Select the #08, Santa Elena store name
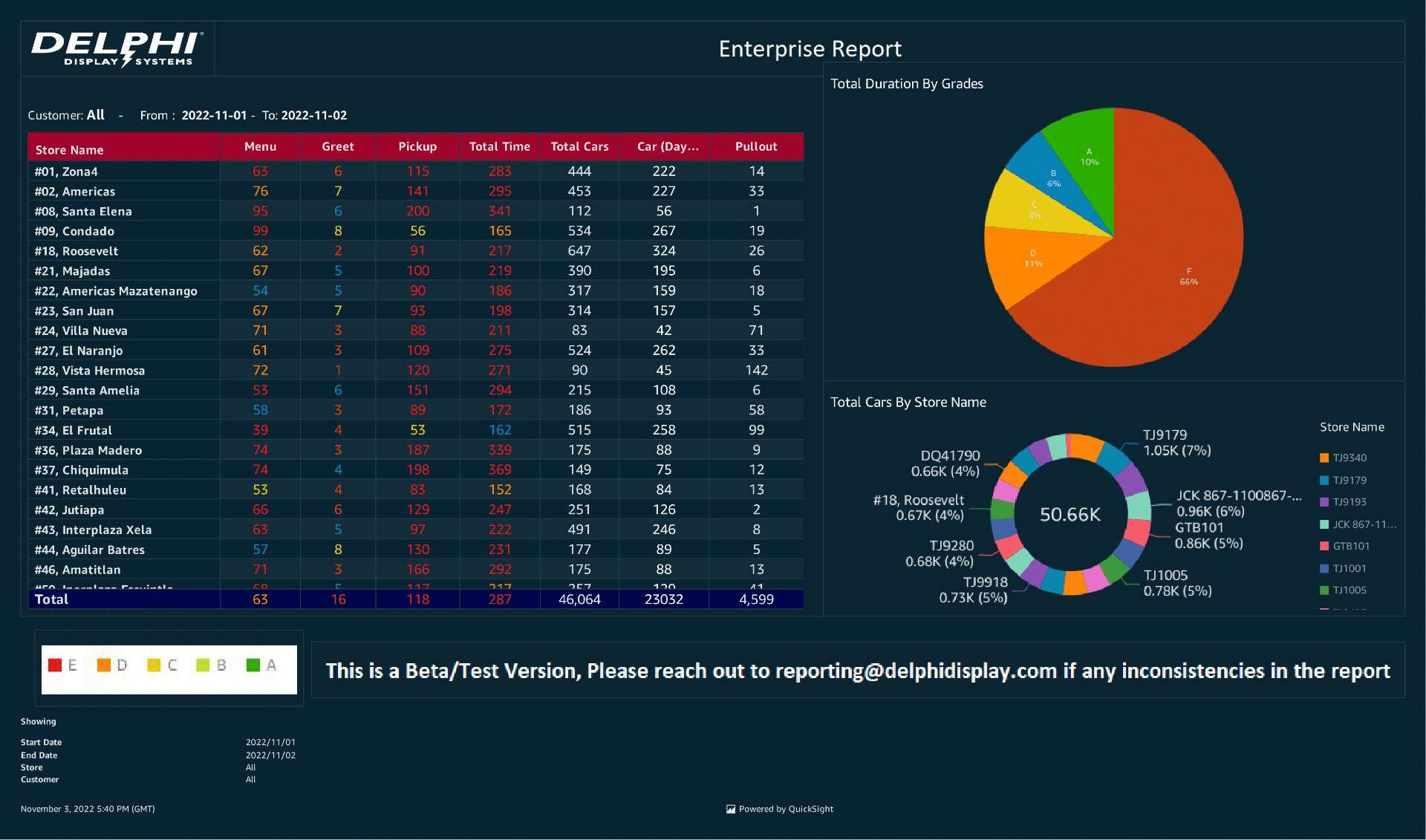The image size is (1426, 840). 83,211
